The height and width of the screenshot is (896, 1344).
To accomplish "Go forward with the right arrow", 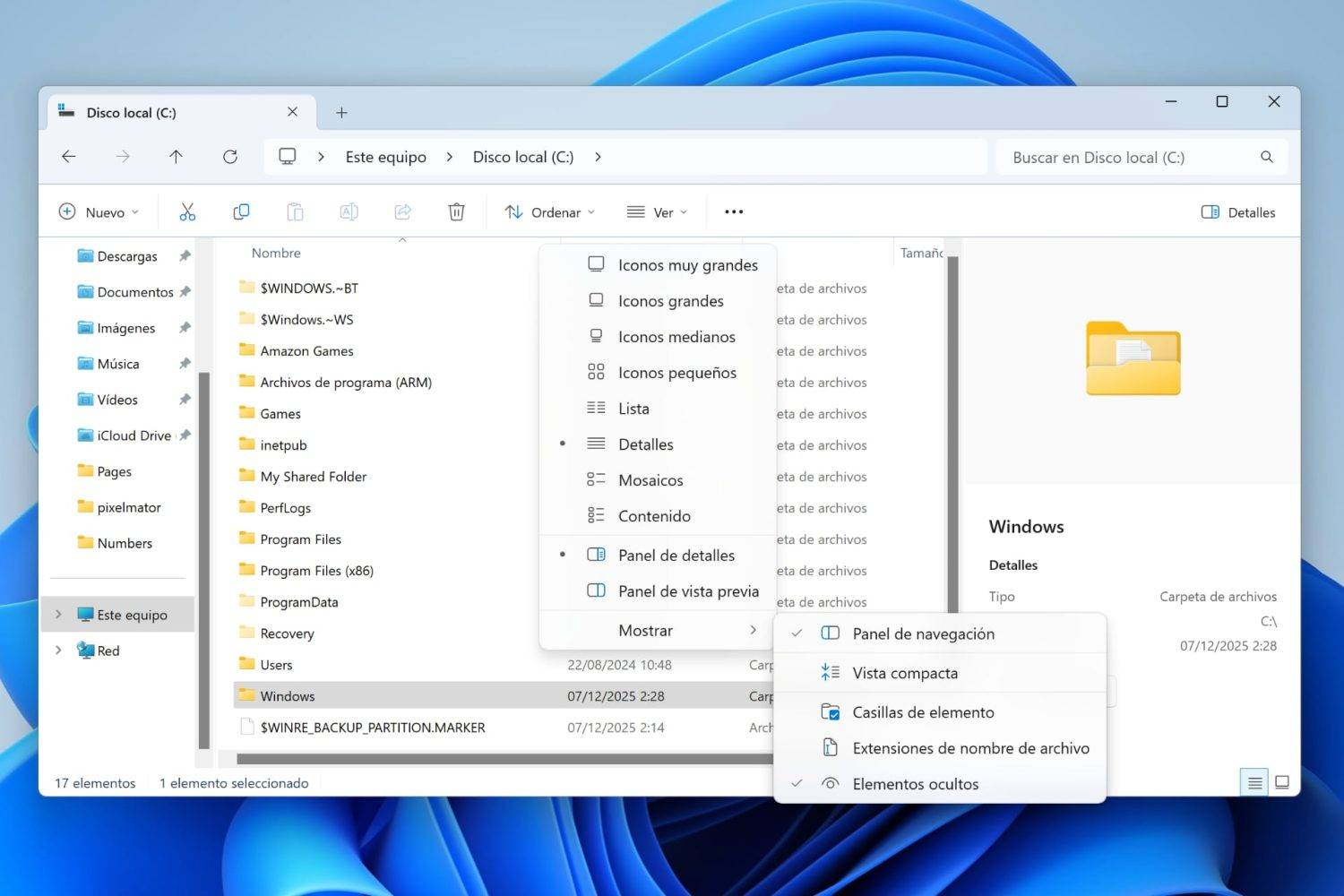I will (123, 157).
